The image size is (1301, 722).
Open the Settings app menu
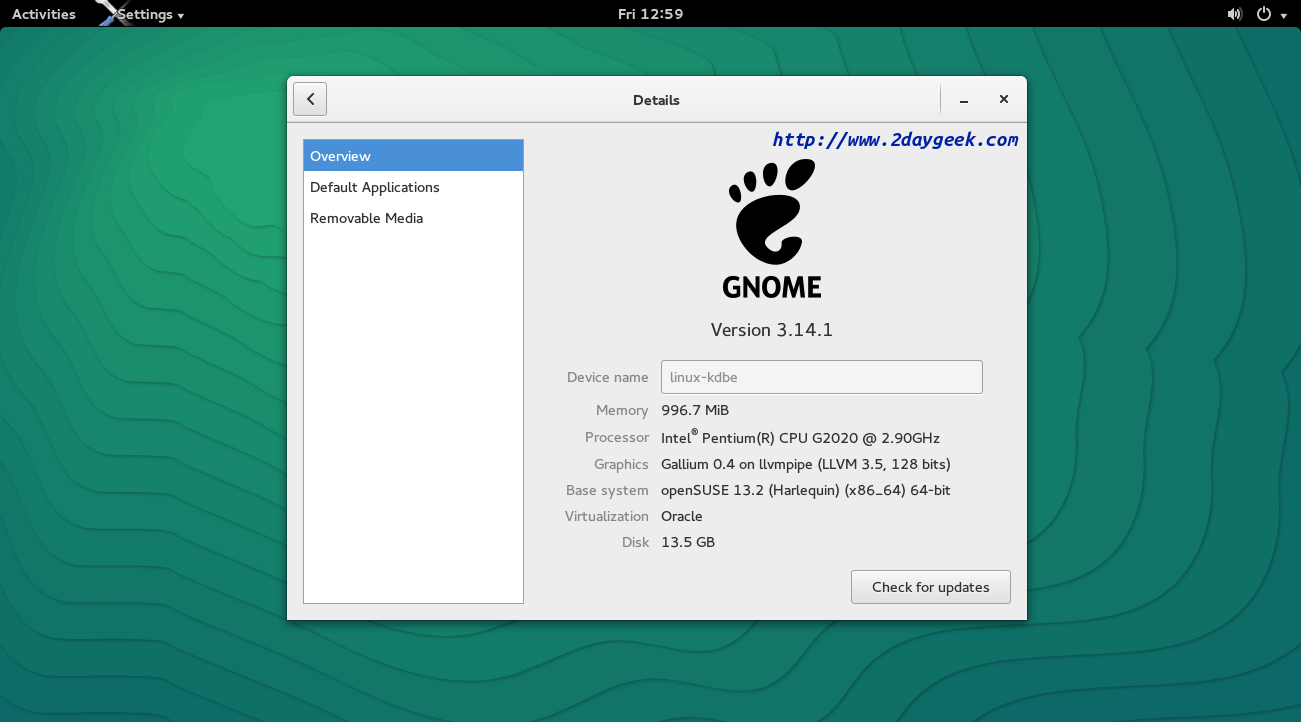pos(150,14)
